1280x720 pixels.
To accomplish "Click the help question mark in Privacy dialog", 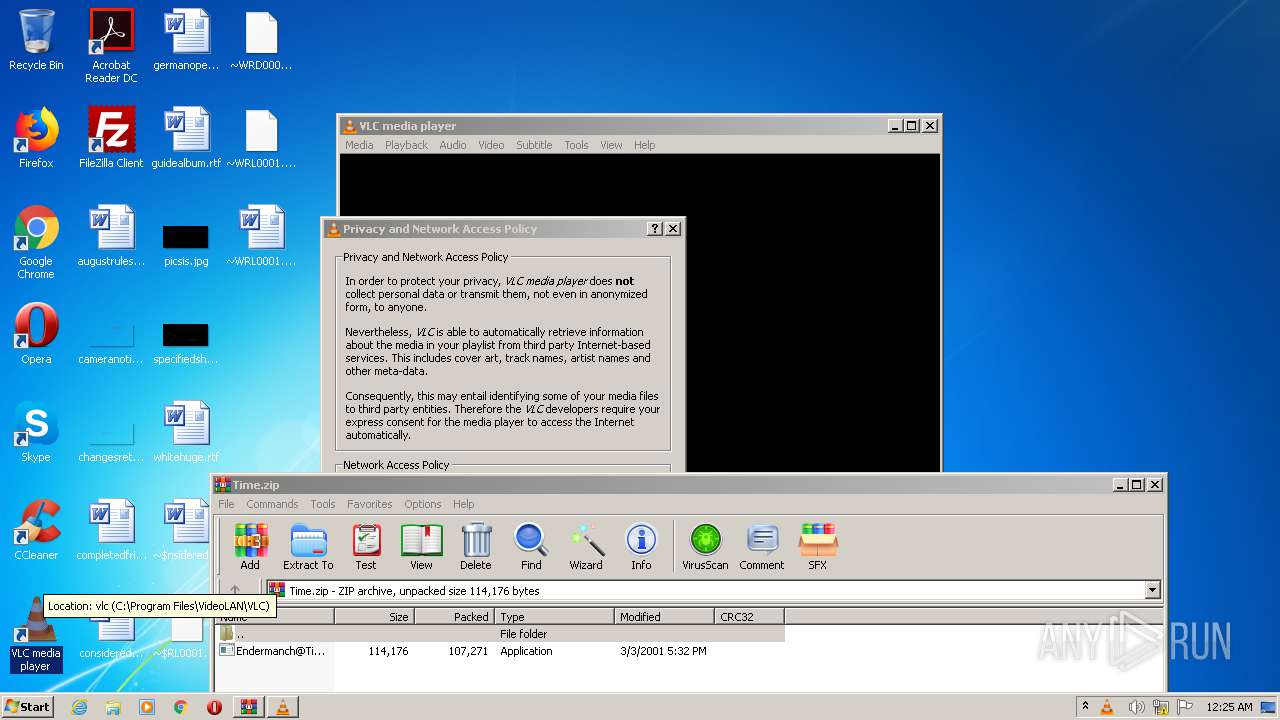I will tap(655, 229).
